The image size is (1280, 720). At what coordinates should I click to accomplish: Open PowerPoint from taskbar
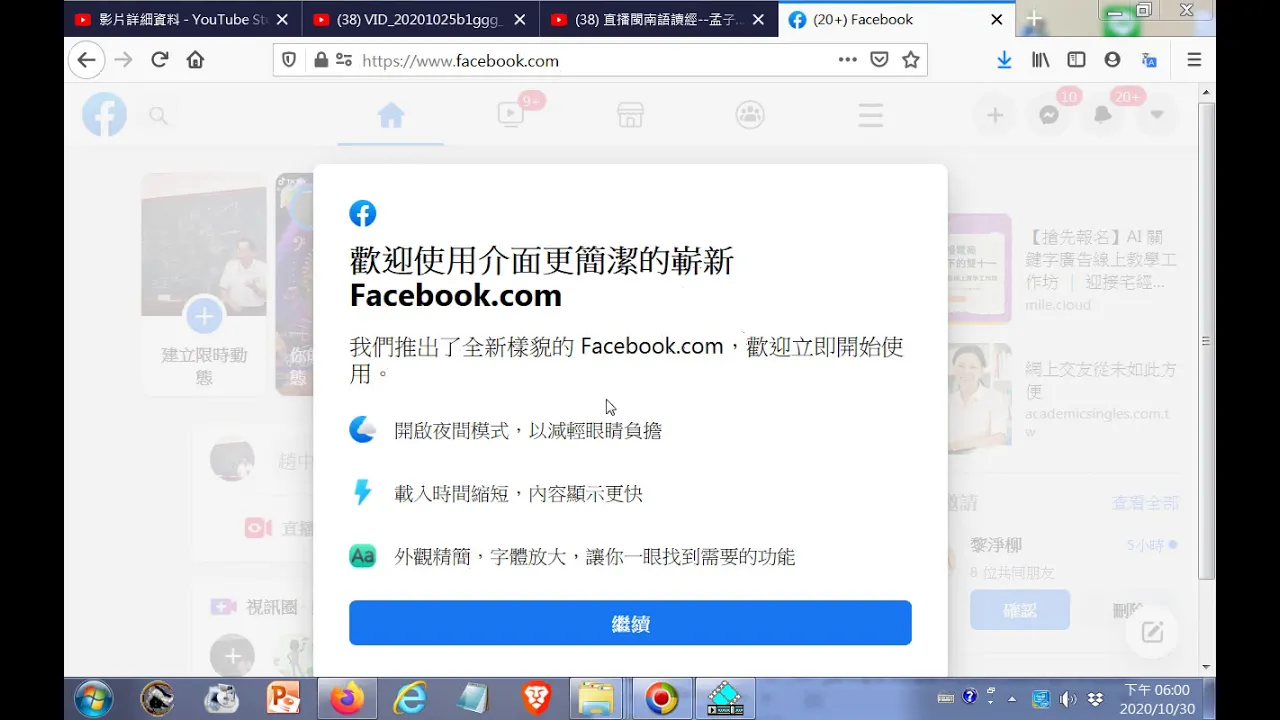pyautogui.click(x=284, y=698)
